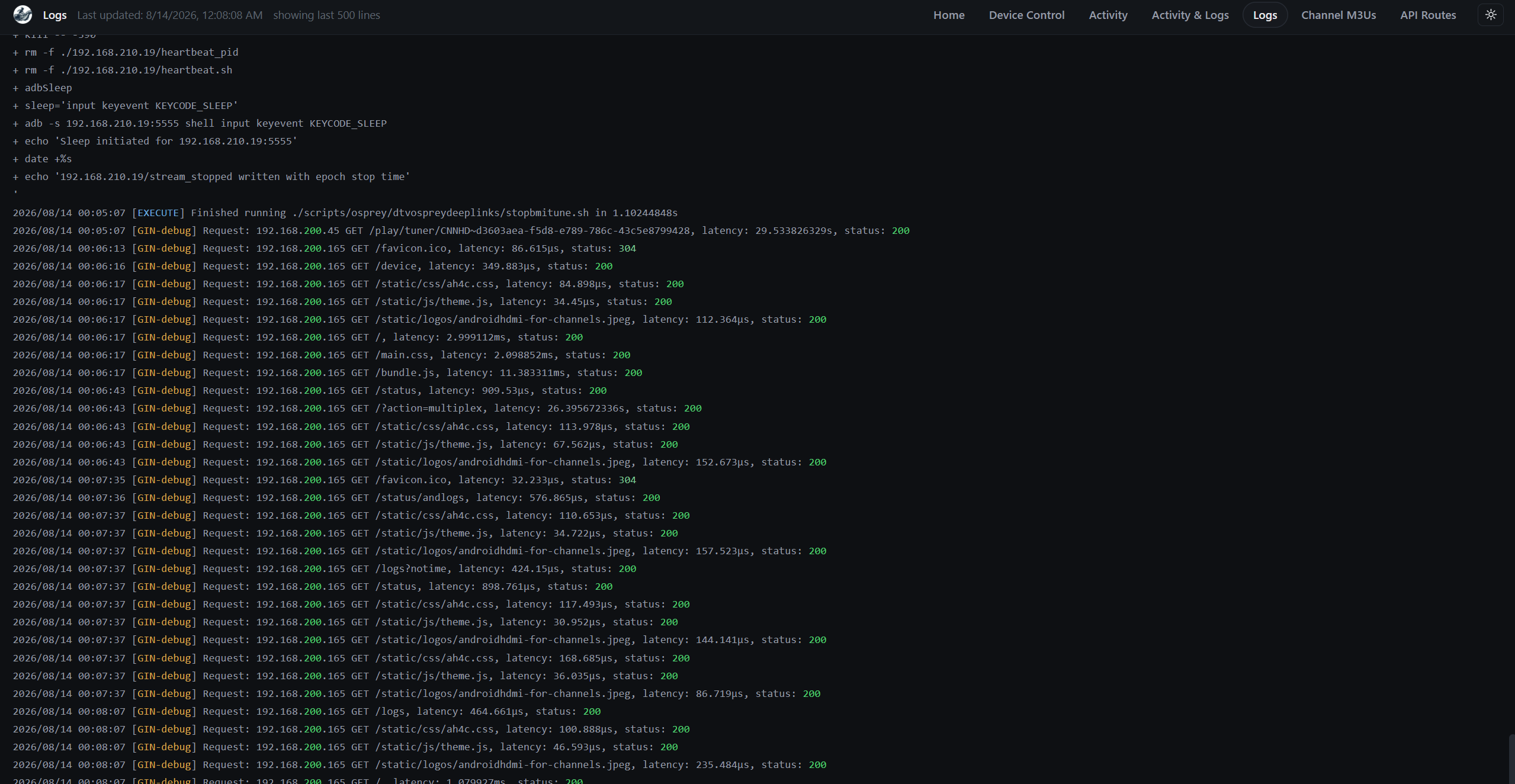Click the 00:06:43 GET /status request line

click(x=310, y=390)
